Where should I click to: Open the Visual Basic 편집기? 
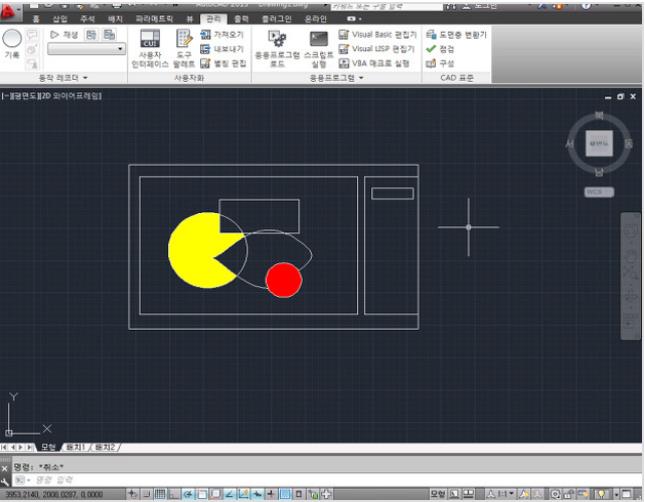pyautogui.click(x=378, y=35)
